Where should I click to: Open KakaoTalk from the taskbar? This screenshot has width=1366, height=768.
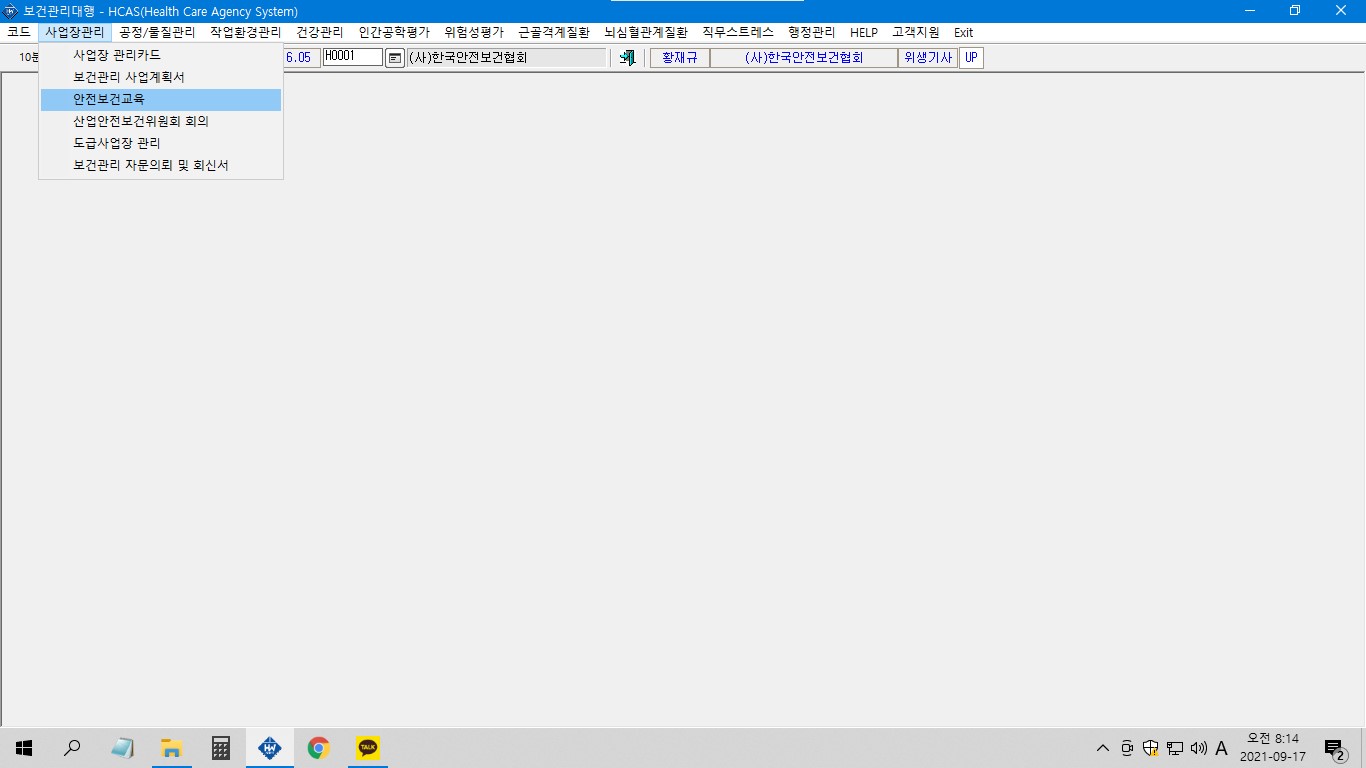368,748
